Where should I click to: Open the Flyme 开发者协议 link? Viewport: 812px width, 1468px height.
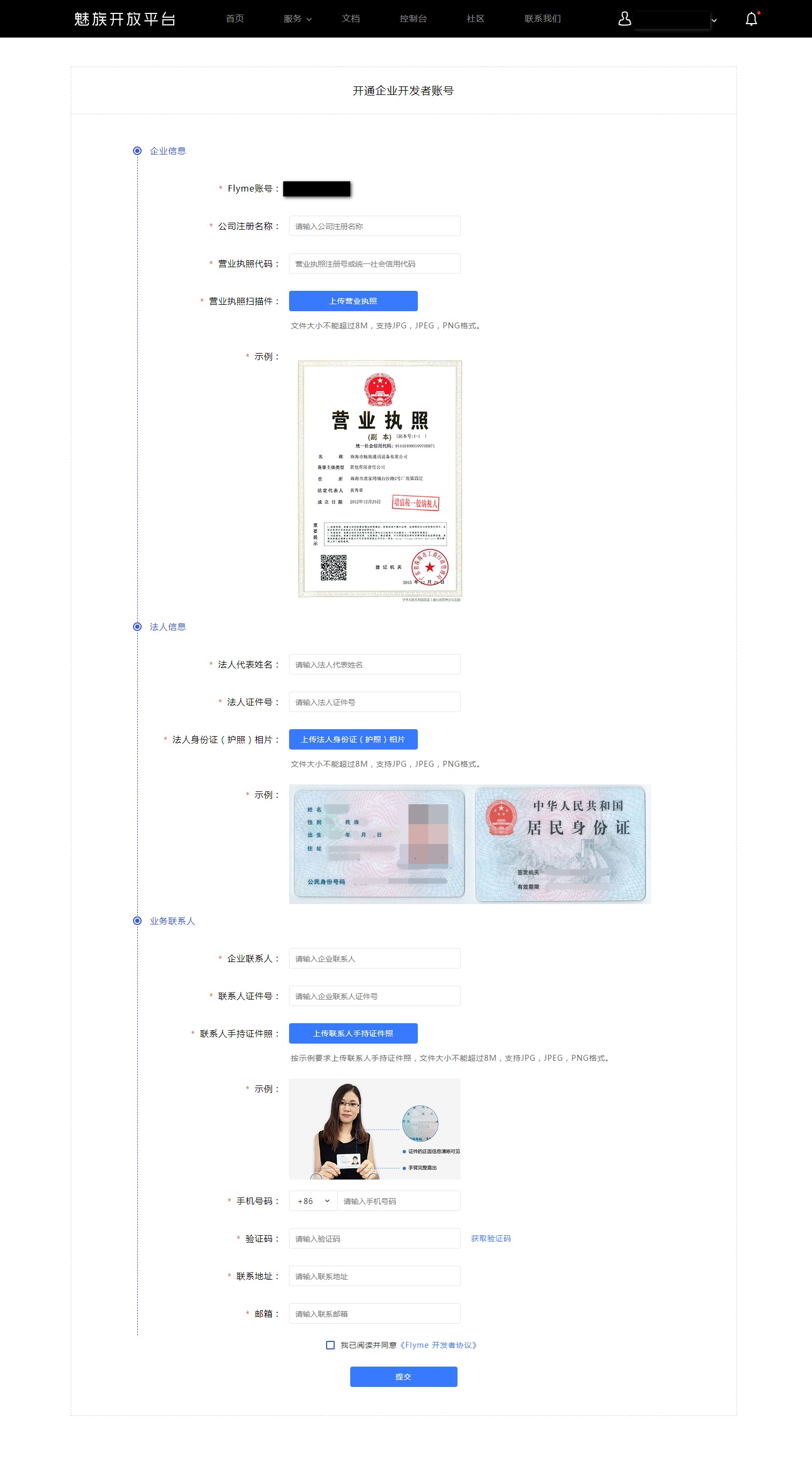coord(438,1345)
